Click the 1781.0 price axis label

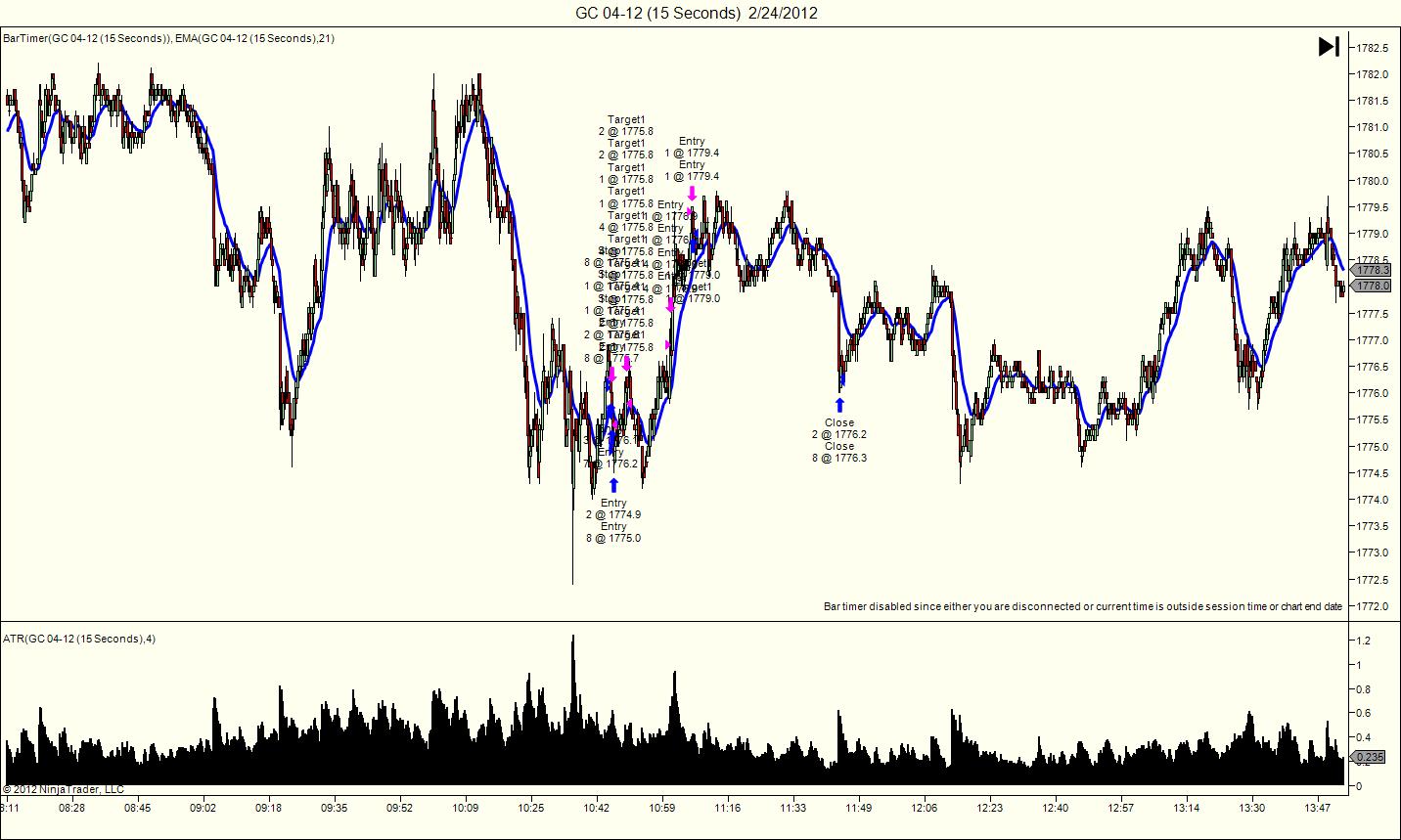1373,127
